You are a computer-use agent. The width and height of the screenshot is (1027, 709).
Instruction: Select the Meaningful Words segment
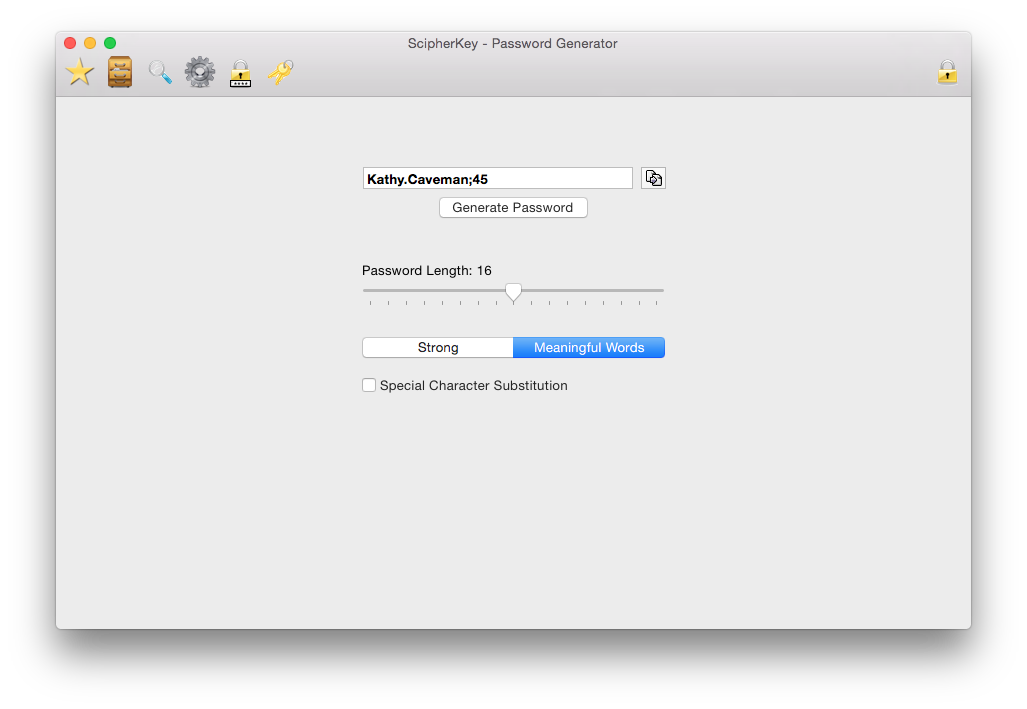pos(589,348)
